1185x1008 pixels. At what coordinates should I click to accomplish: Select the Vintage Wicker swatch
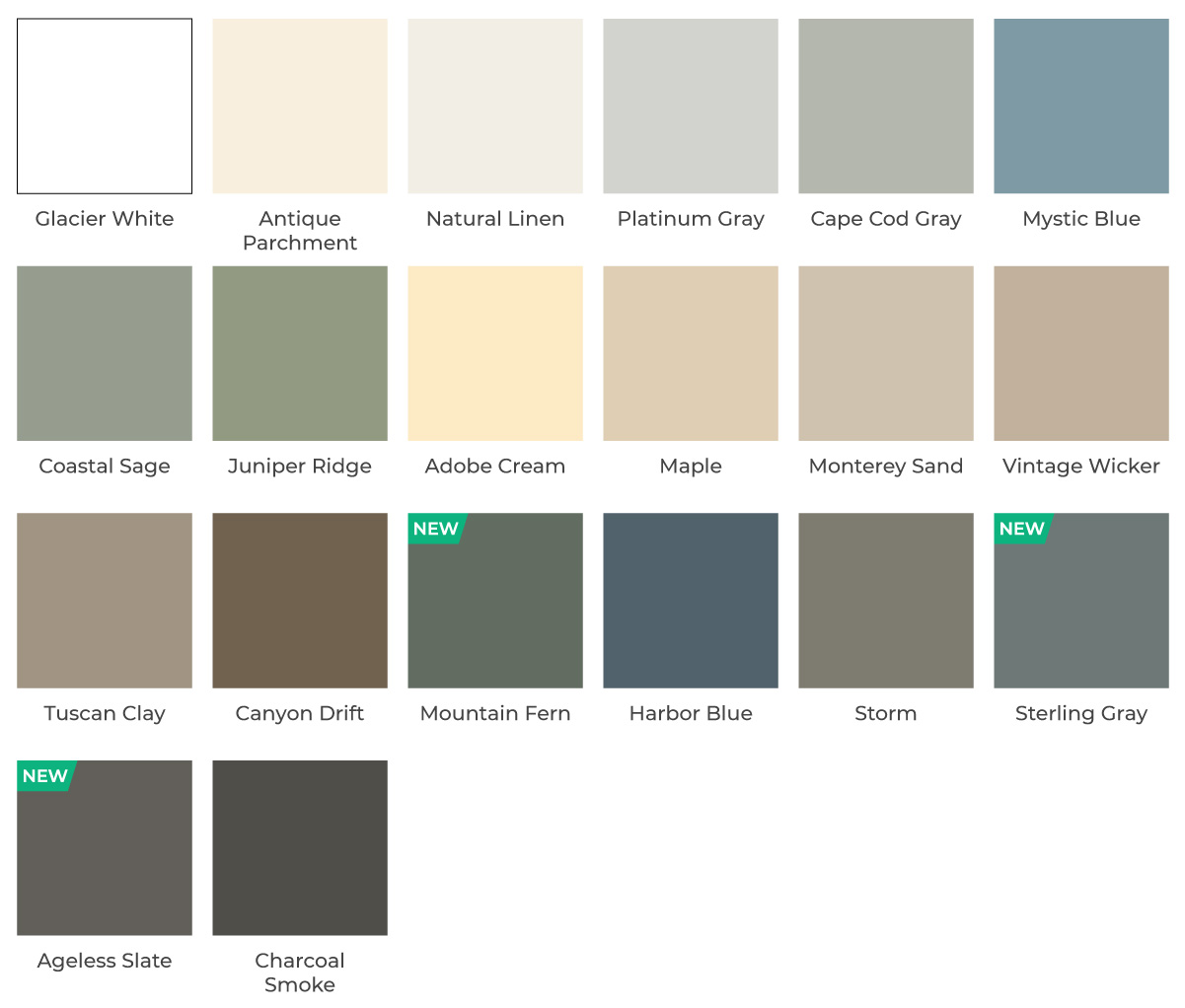(1080, 352)
